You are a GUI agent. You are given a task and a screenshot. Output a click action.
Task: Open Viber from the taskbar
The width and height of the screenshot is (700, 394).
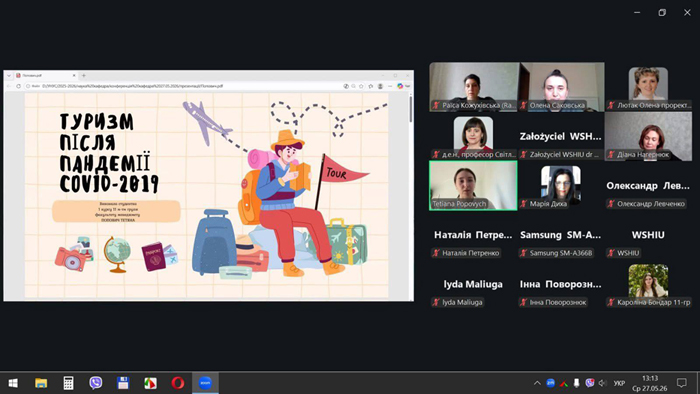tap(96, 383)
